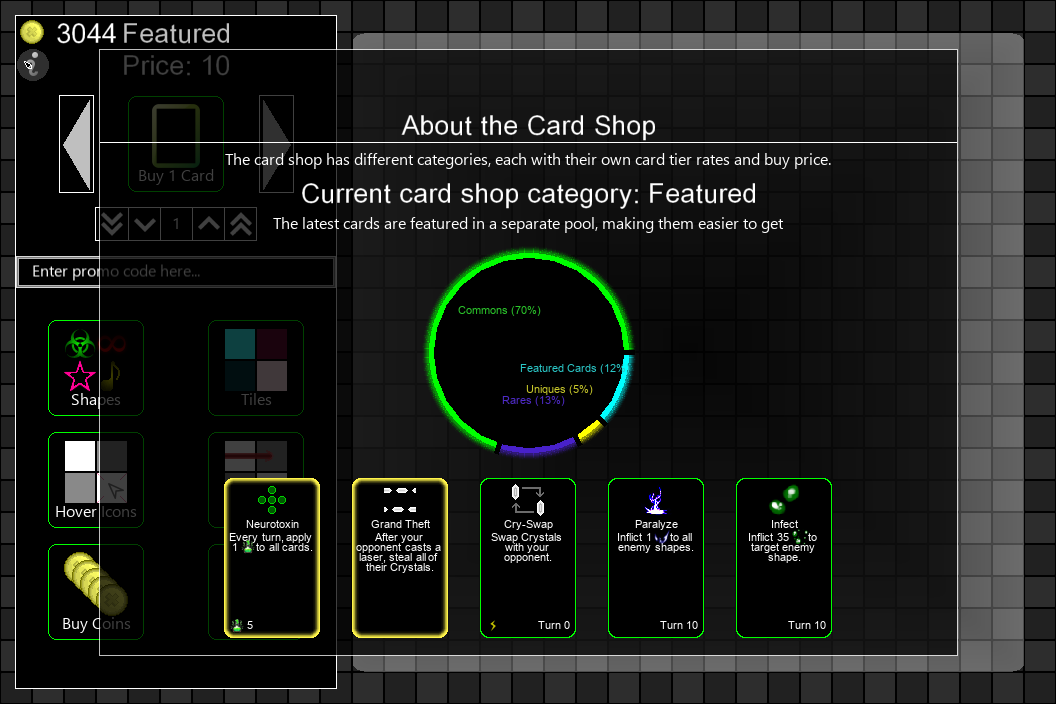The height and width of the screenshot is (704, 1056).
Task: Select the Grand Theft card
Action: (x=400, y=558)
